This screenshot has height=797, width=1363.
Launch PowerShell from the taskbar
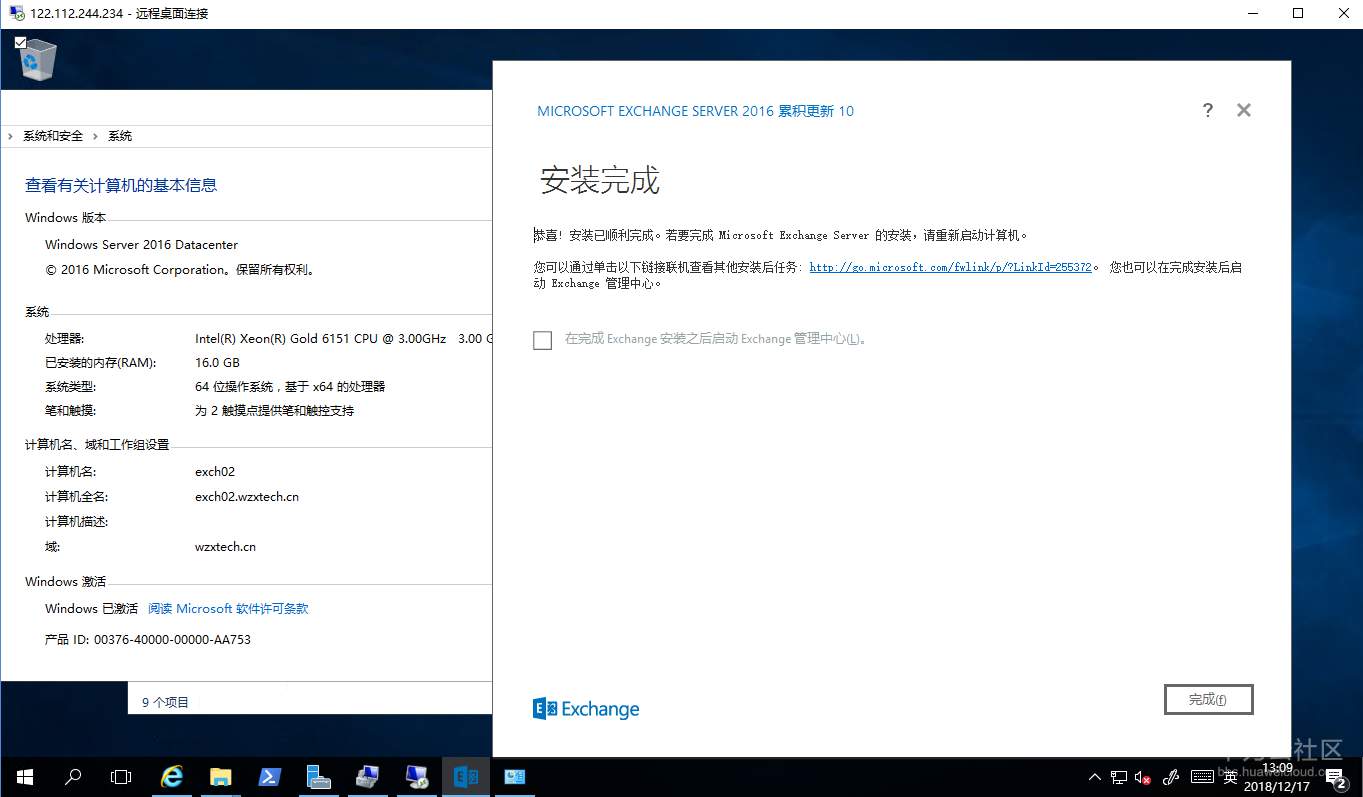tap(269, 776)
